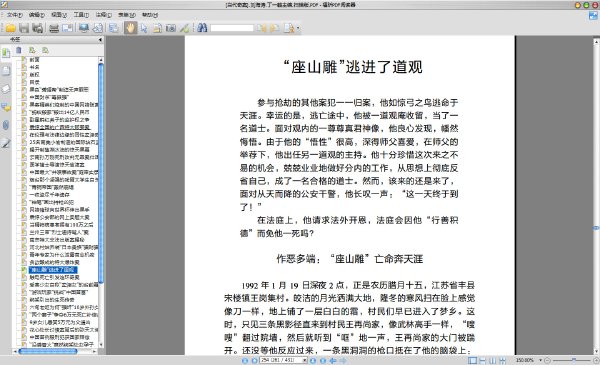Select the pen/typewriter tool icon
This screenshot has height=365, width=600.
click(x=184, y=28)
